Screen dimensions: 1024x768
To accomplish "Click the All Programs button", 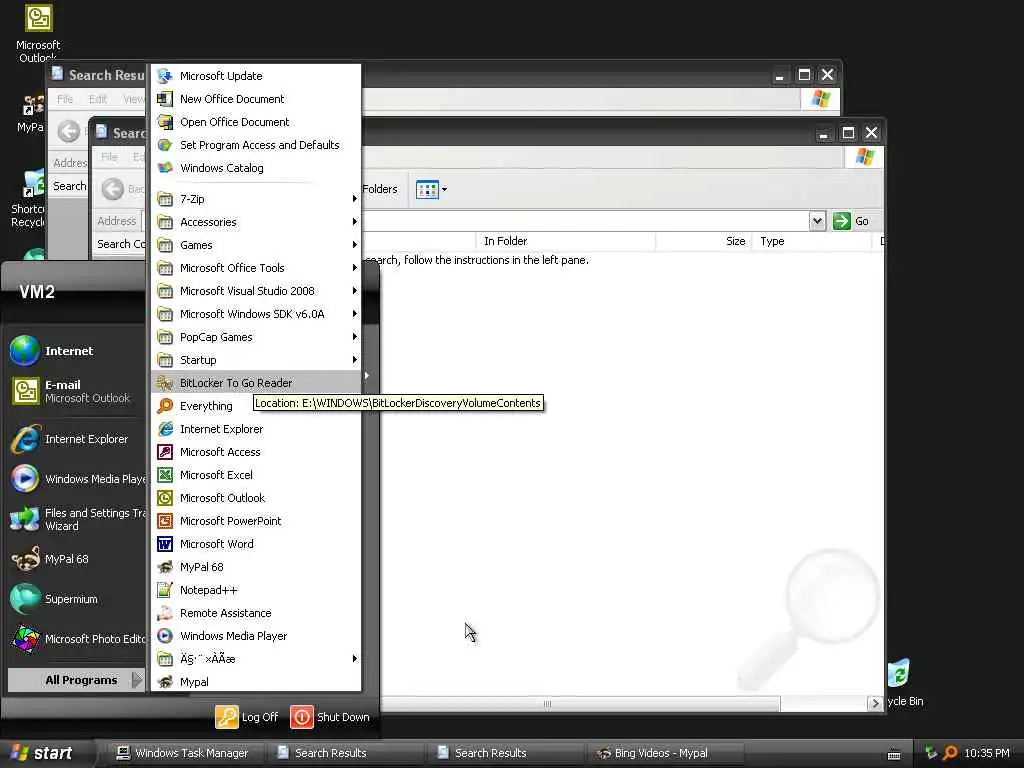I will click(x=76, y=680).
